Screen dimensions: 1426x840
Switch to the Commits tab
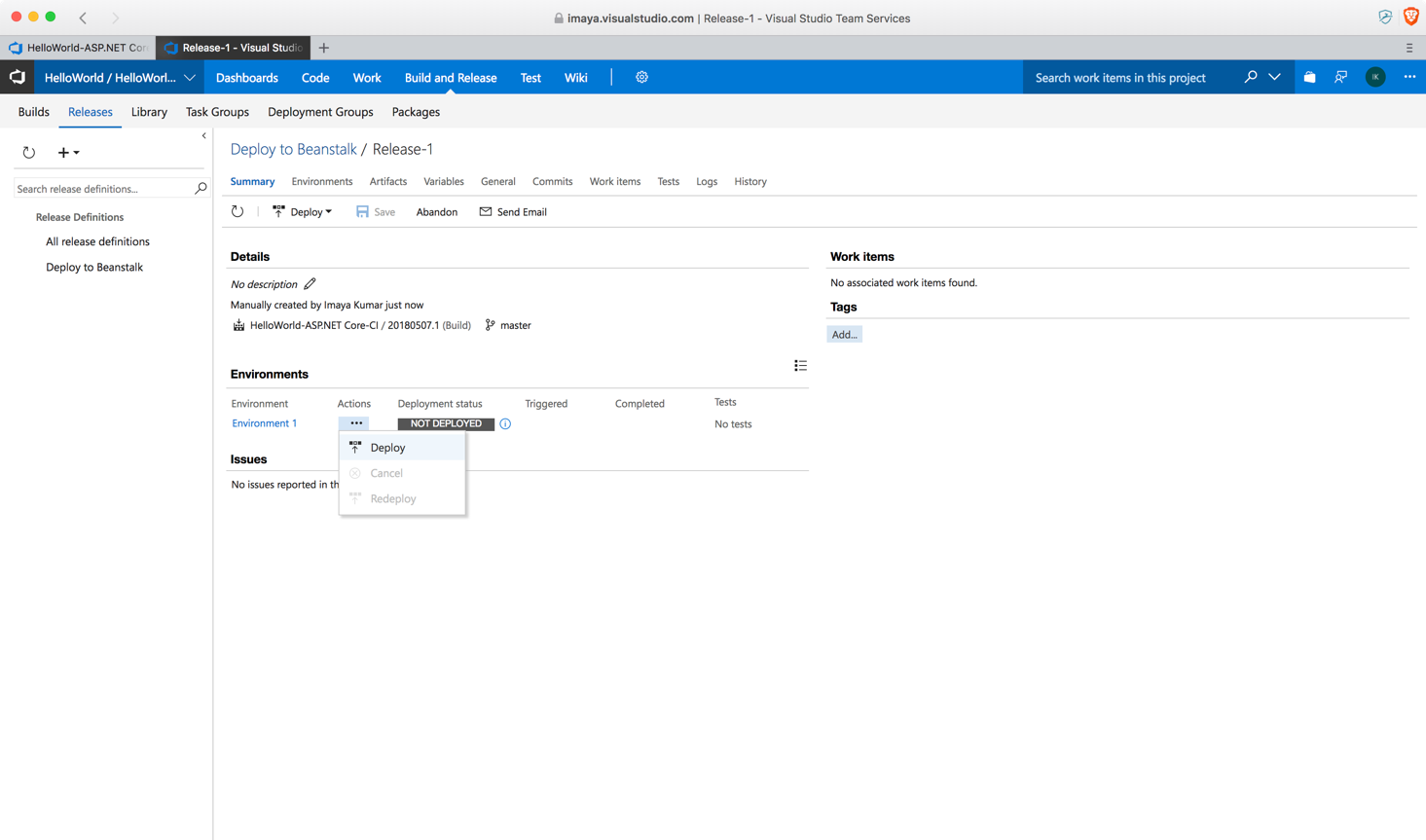[553, 181]
